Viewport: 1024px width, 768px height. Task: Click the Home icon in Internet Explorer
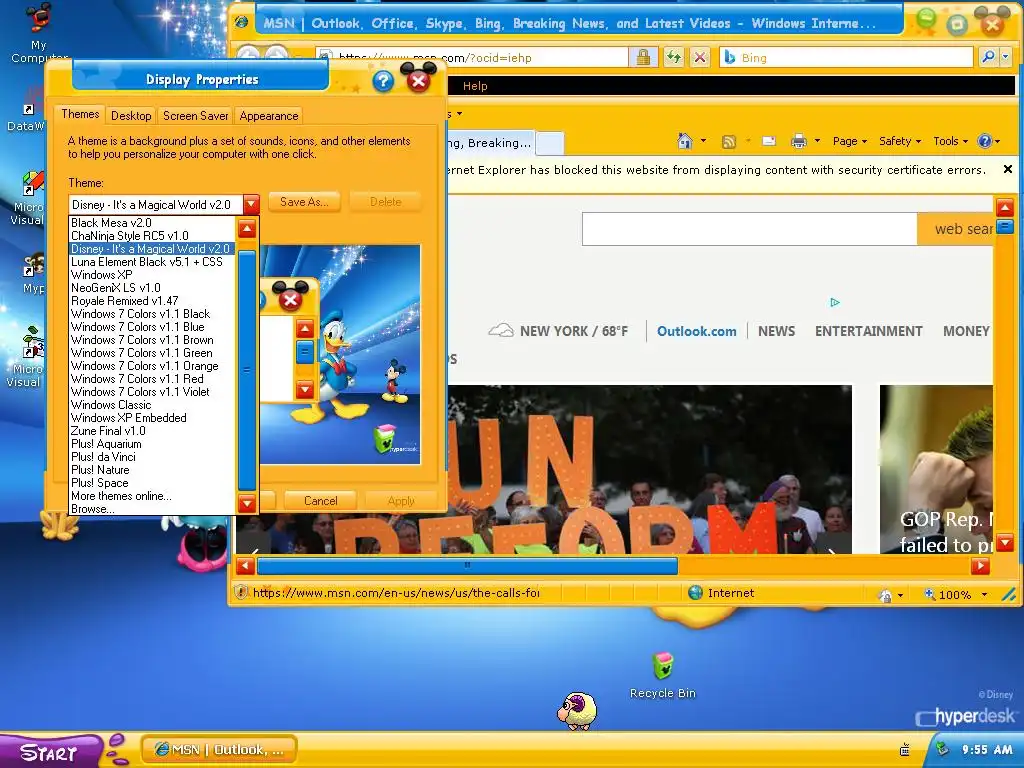684,140
